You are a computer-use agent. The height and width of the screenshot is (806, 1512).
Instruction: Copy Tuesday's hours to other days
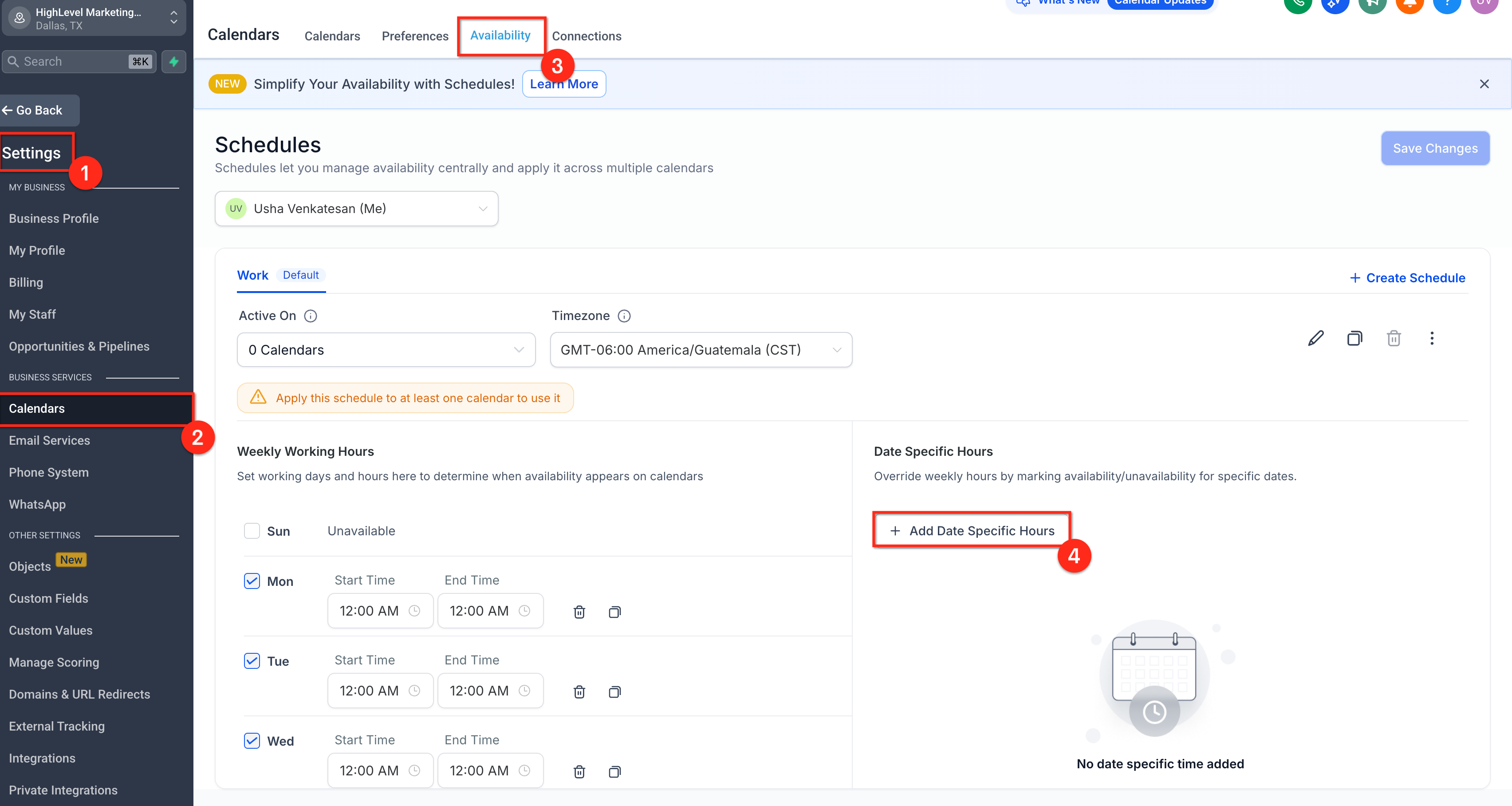614,691
